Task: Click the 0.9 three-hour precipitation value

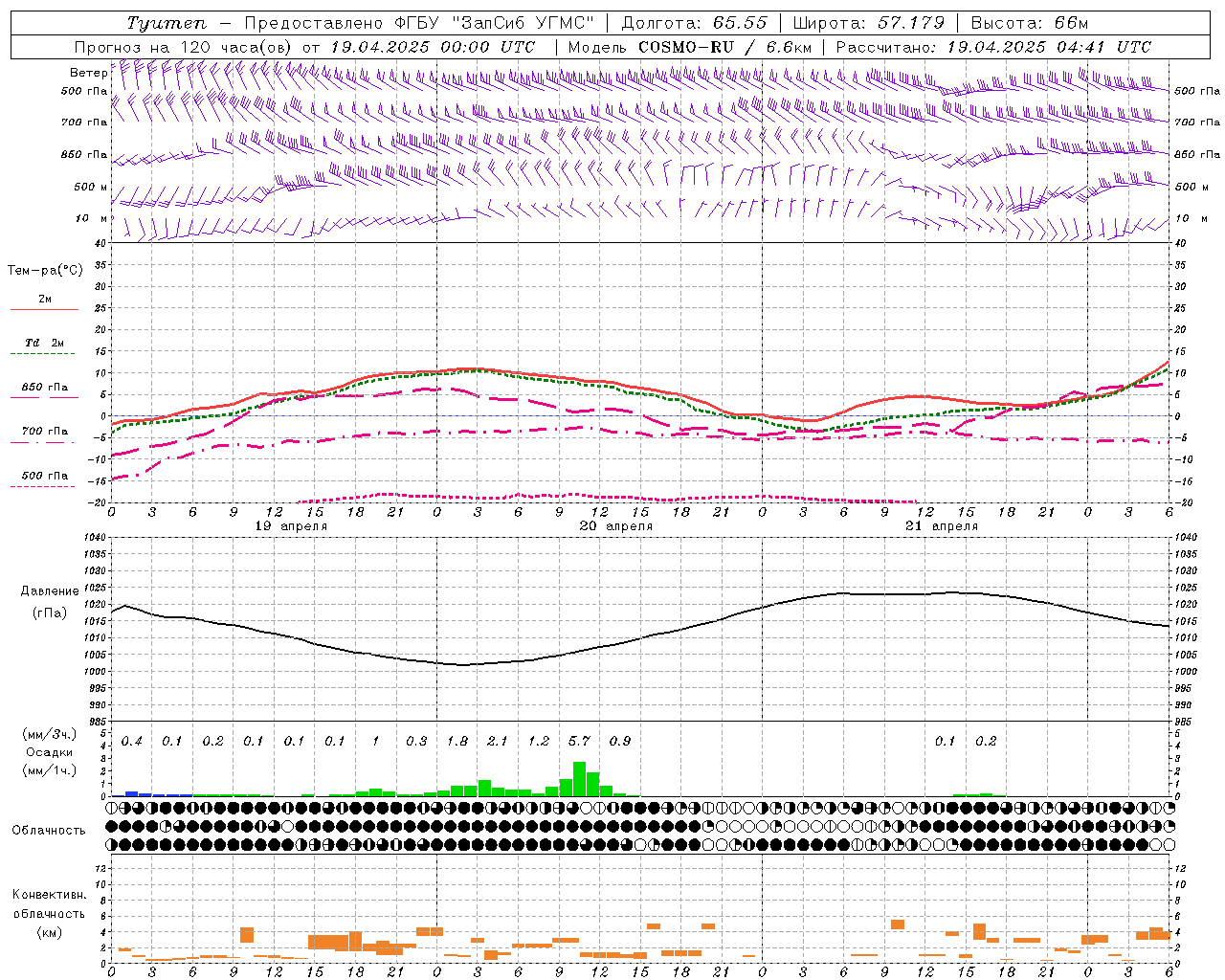Action: (620, 741)
